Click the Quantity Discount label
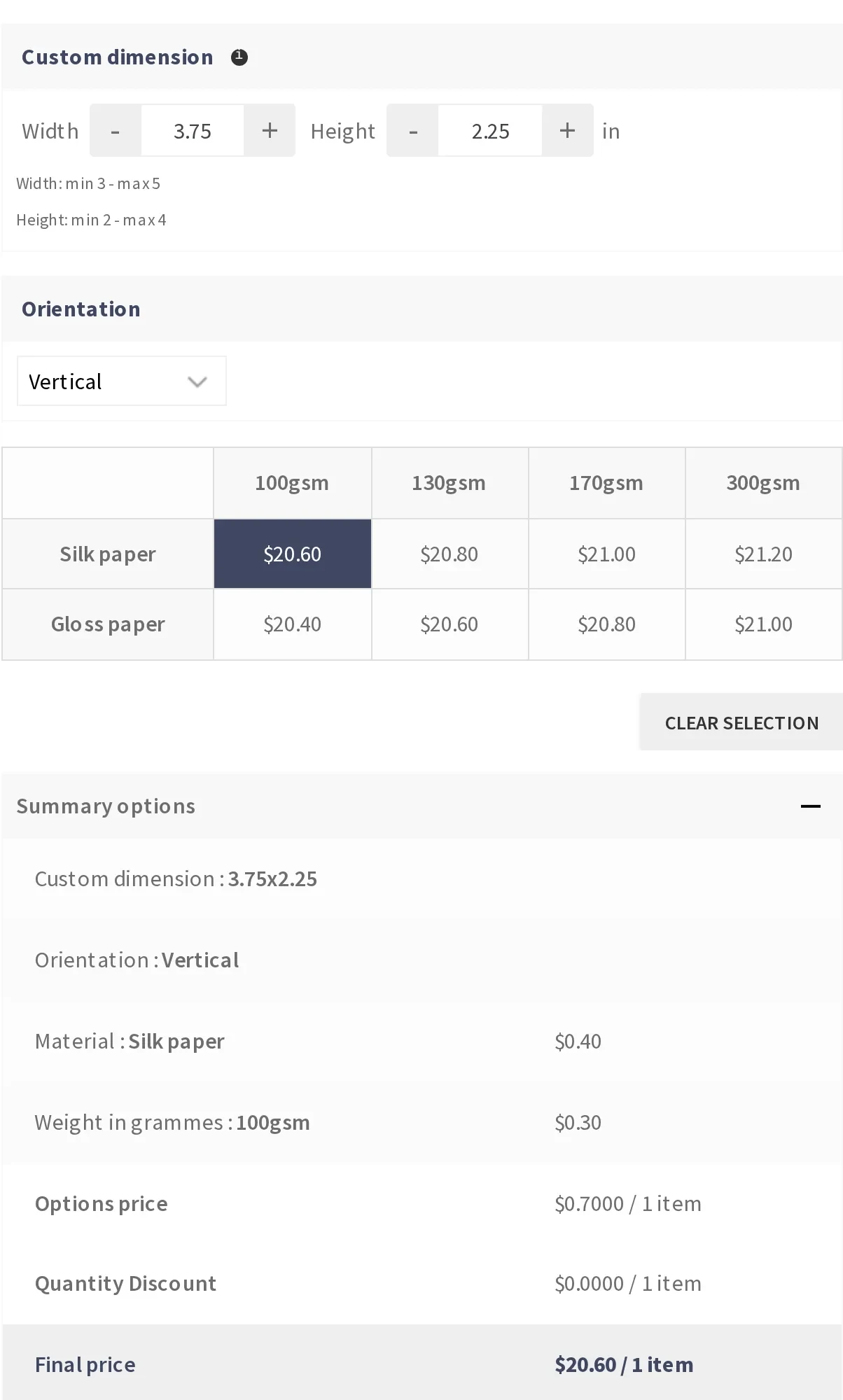Screen dimensions: 843x1400 [126, 1284]
